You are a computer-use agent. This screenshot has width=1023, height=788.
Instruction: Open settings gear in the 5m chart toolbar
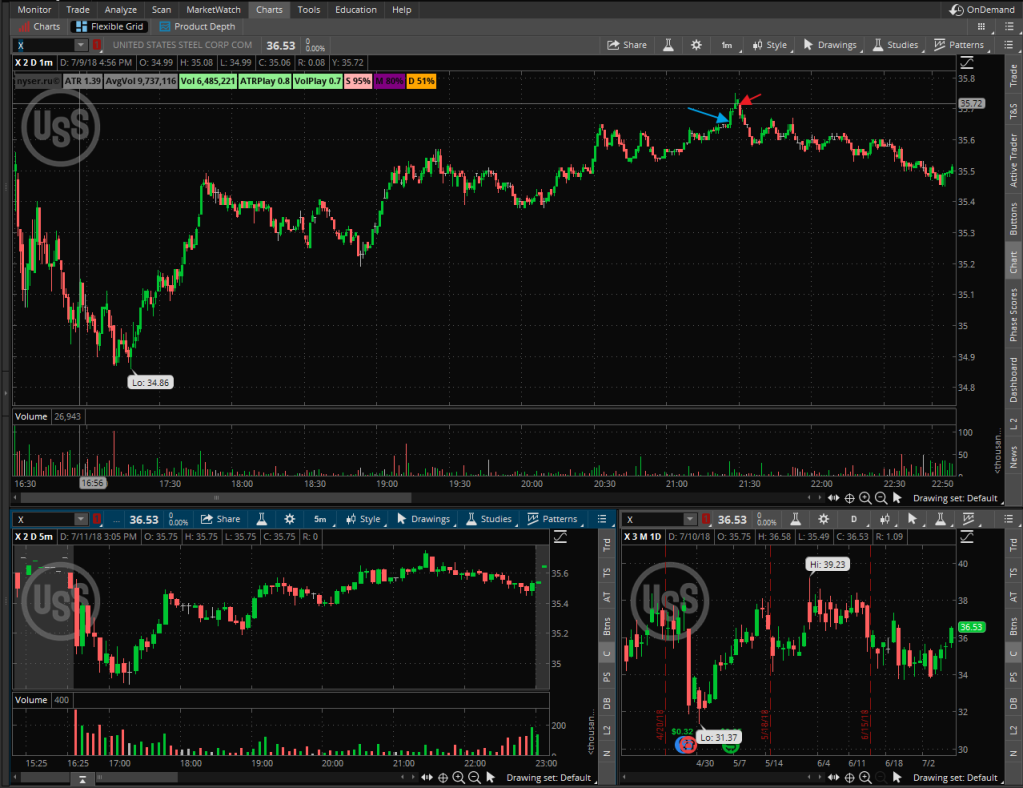289,519
